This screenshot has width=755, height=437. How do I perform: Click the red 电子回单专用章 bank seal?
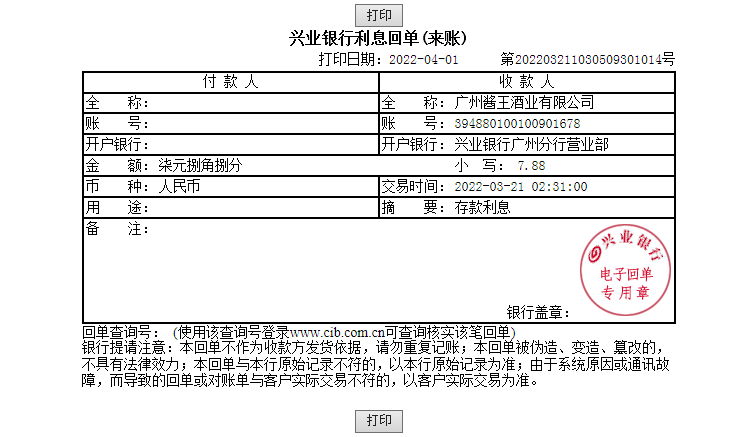click(x=625, y=270)
